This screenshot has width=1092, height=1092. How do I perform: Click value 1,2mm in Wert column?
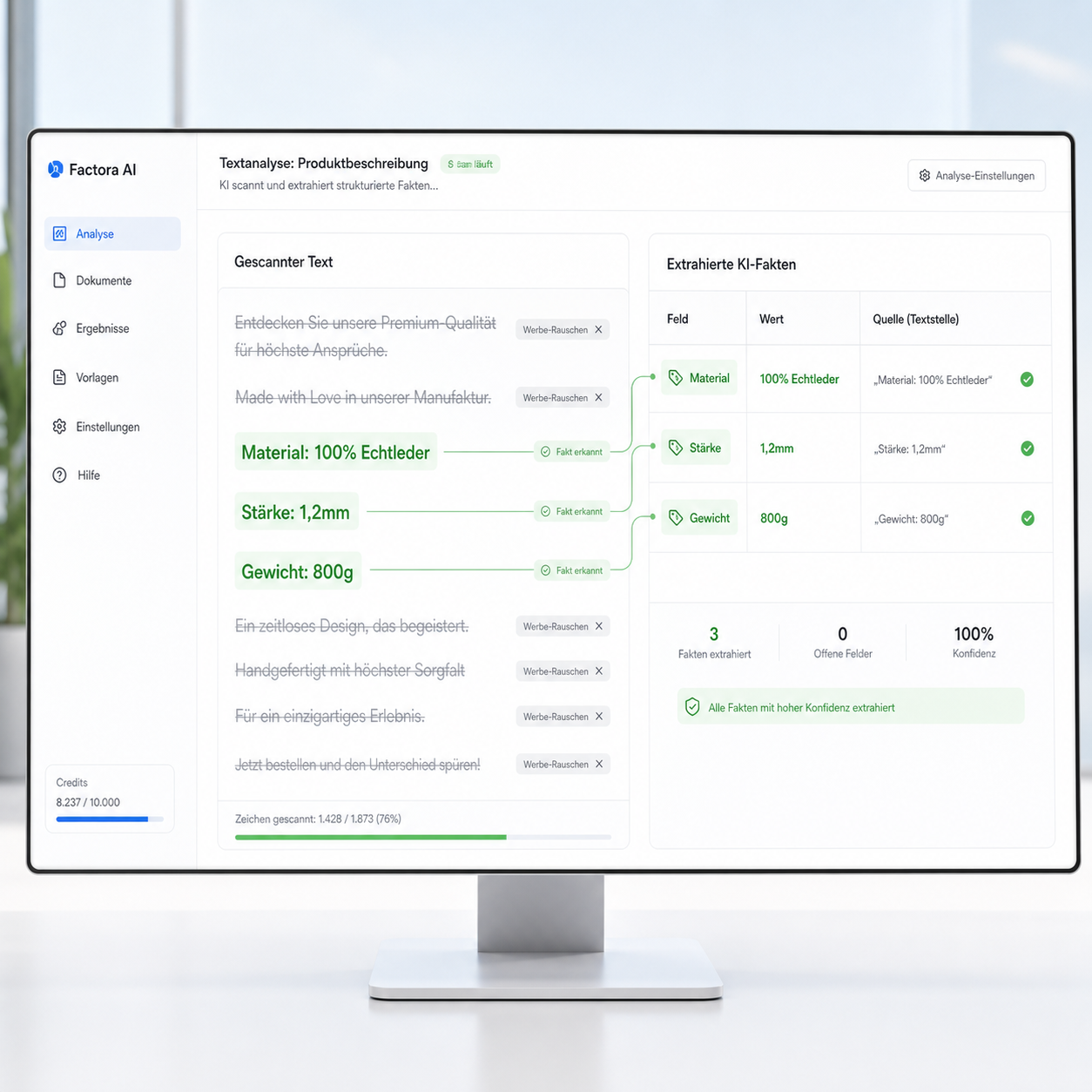point(777,448)
